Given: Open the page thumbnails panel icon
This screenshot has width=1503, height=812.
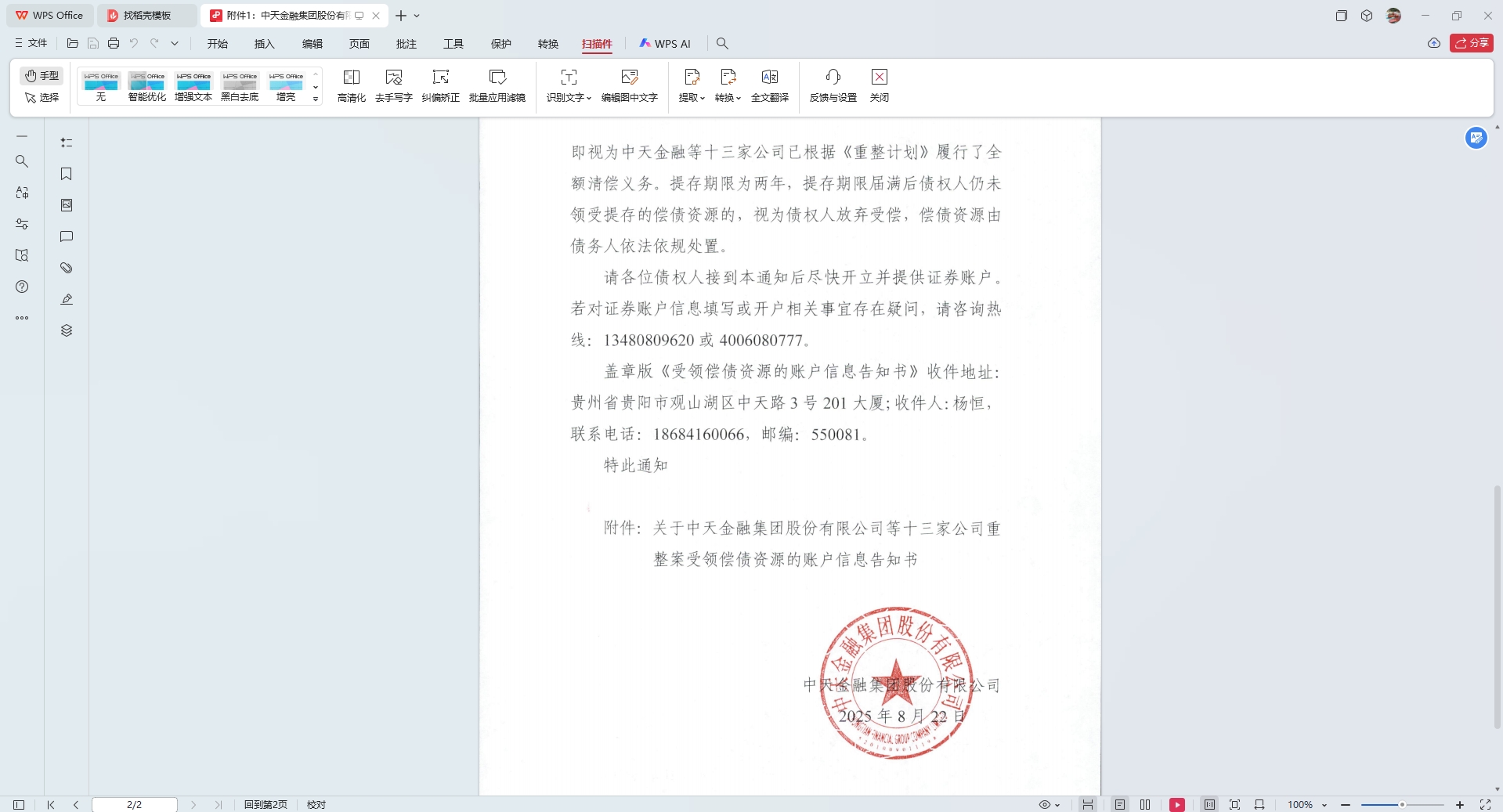Looking at the screenshot, I should (x=67, y=205).
